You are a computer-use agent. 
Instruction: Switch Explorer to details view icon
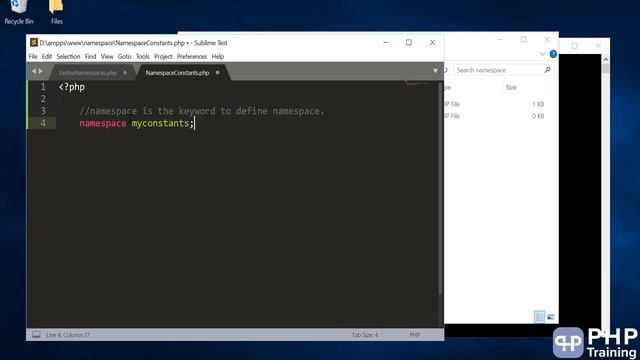[539, 316]
